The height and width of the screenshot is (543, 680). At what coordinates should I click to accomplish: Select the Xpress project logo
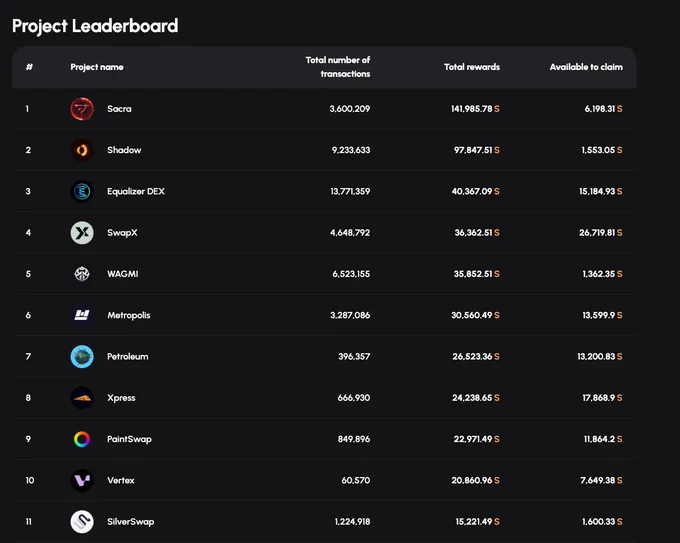pyautogui.click(x=82, y=398)
